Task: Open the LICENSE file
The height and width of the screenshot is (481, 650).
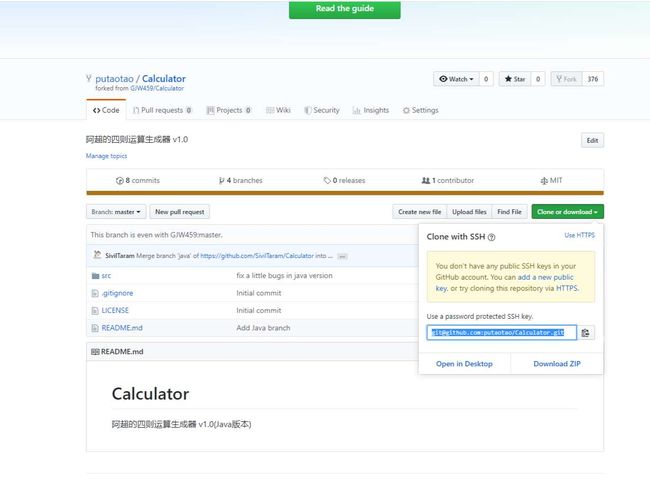Action: point(115,311)
